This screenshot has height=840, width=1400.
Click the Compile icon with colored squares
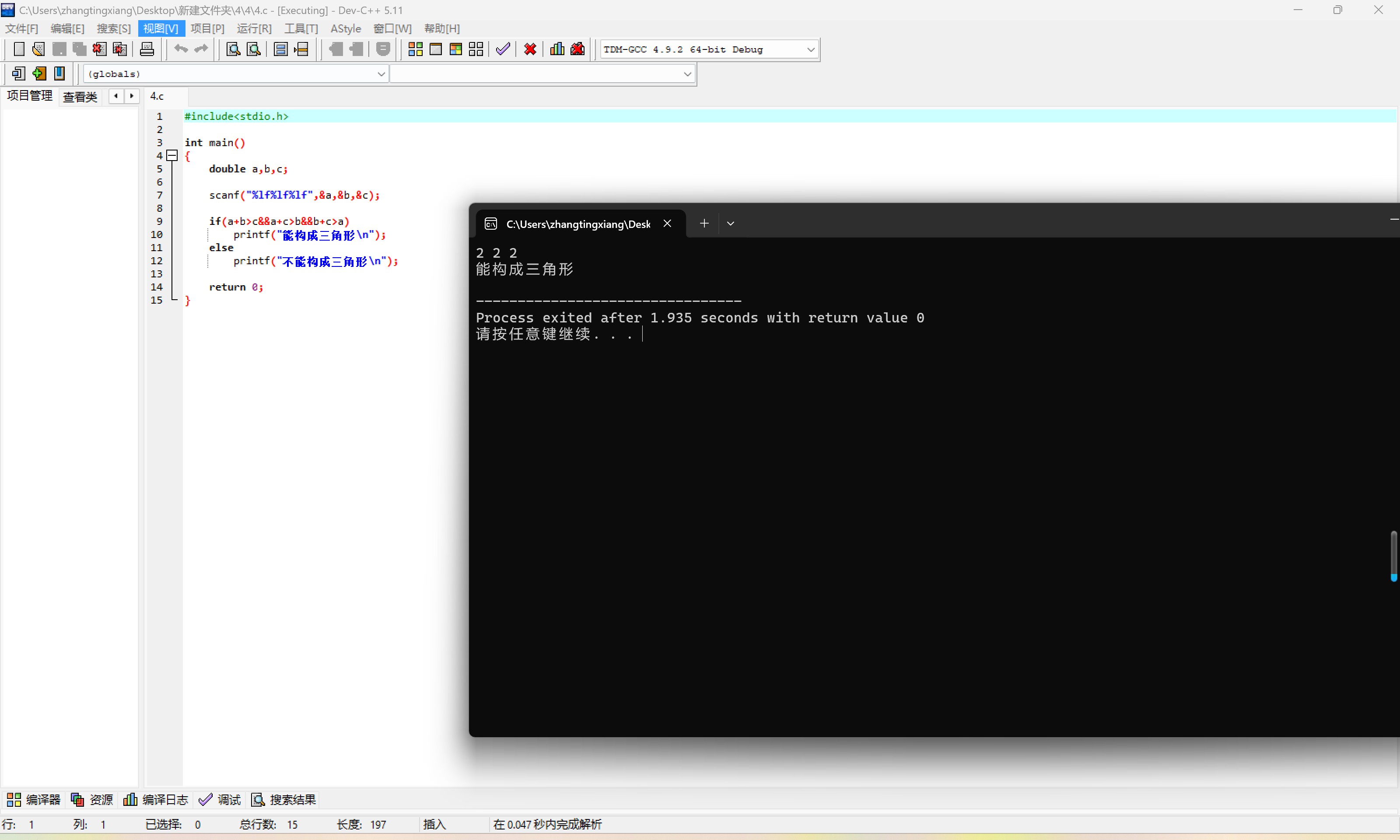(x=415, y=49)
